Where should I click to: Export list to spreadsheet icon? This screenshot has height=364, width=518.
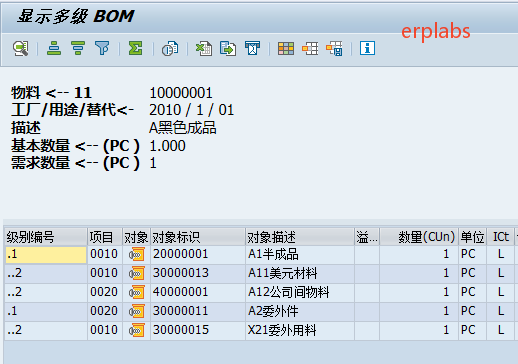coord(204,49)
